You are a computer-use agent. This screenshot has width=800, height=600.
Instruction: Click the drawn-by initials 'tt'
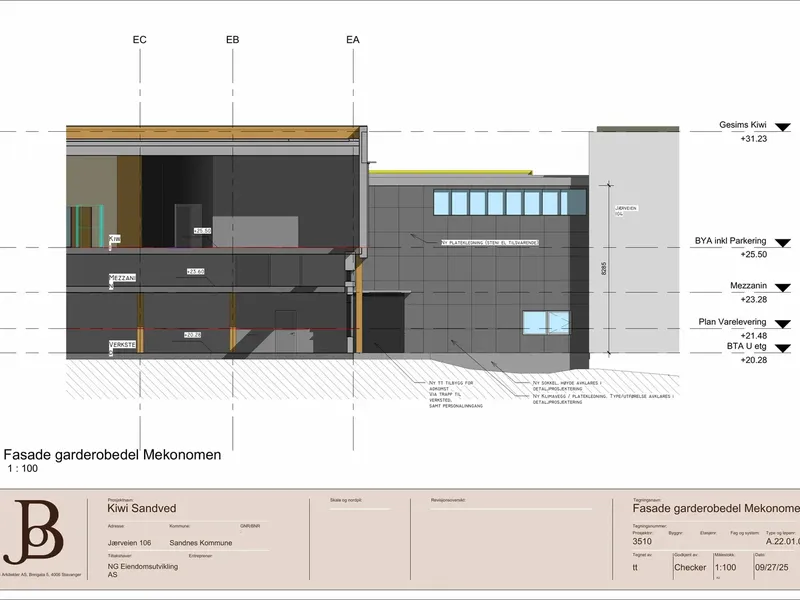pyautogui.click(x=635, y=567)
